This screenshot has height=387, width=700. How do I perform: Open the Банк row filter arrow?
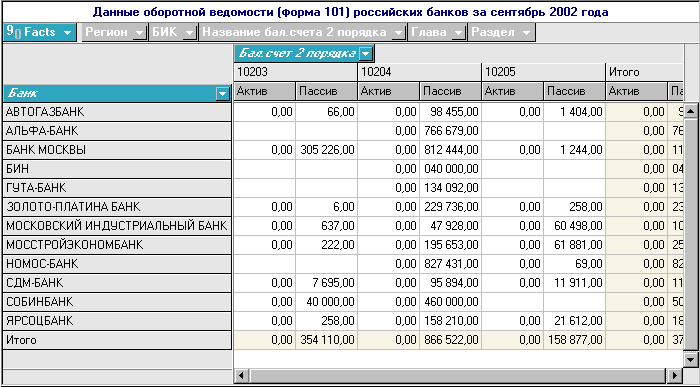pos(222,94)
